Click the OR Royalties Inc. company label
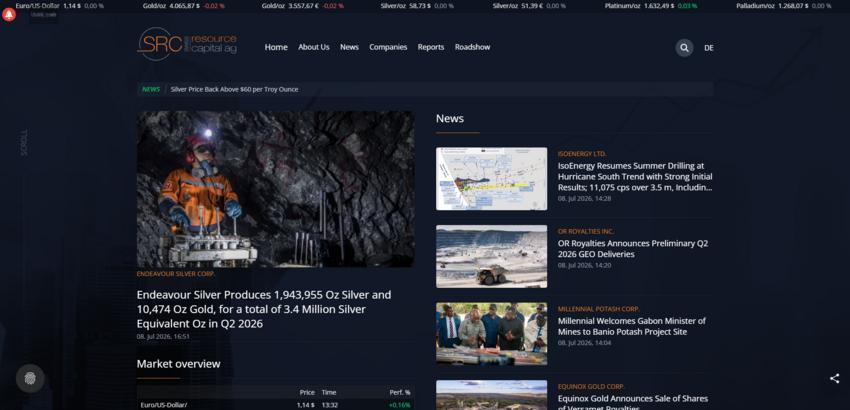This screenshot has width=850, height=410. pos(586,232)
